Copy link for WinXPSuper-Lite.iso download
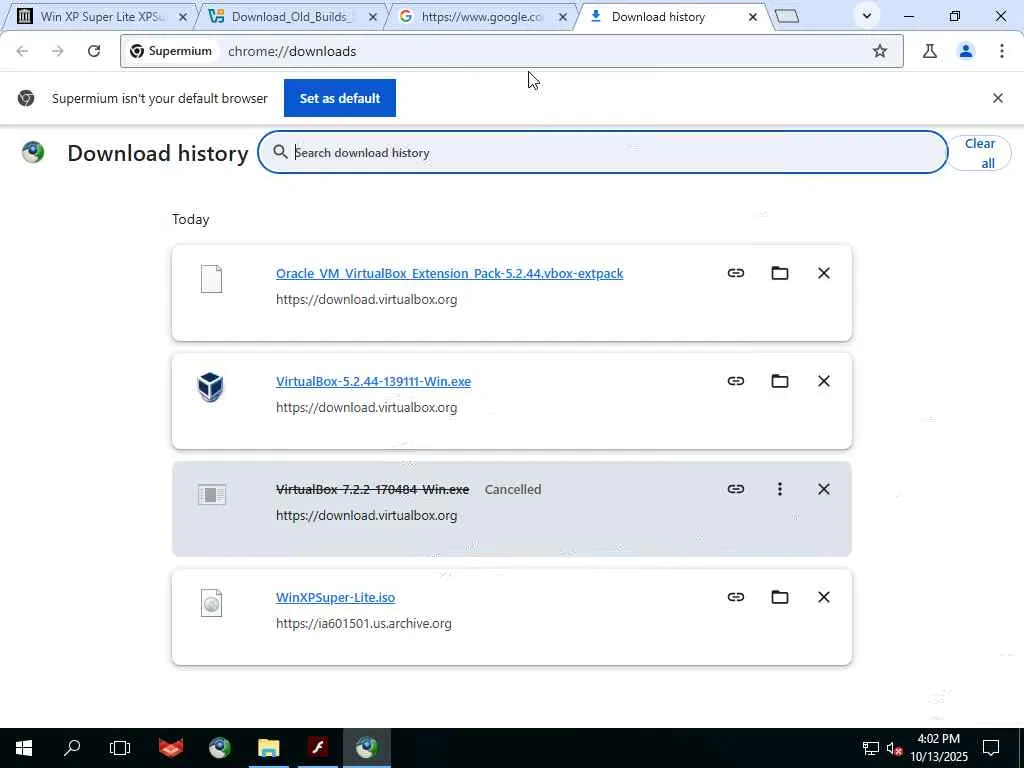Screen dimensions: 1024x768 point(735,597)
